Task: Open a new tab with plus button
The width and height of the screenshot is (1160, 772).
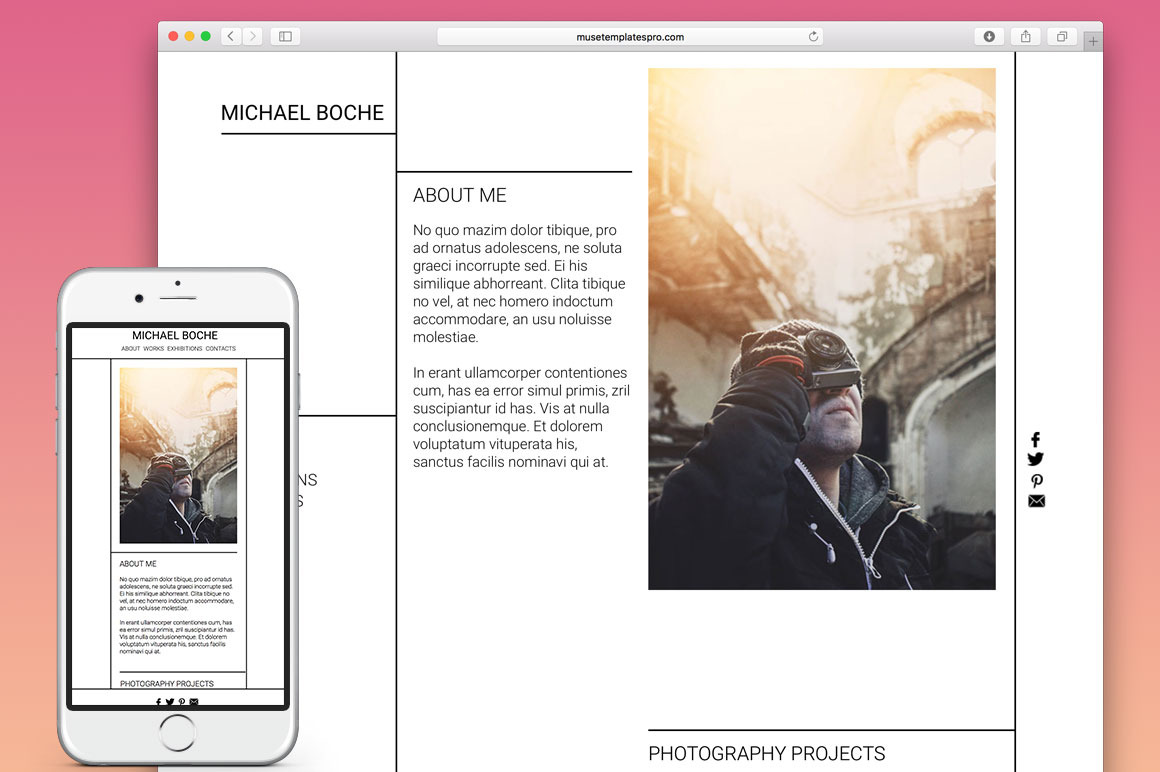Action: 1093,41
